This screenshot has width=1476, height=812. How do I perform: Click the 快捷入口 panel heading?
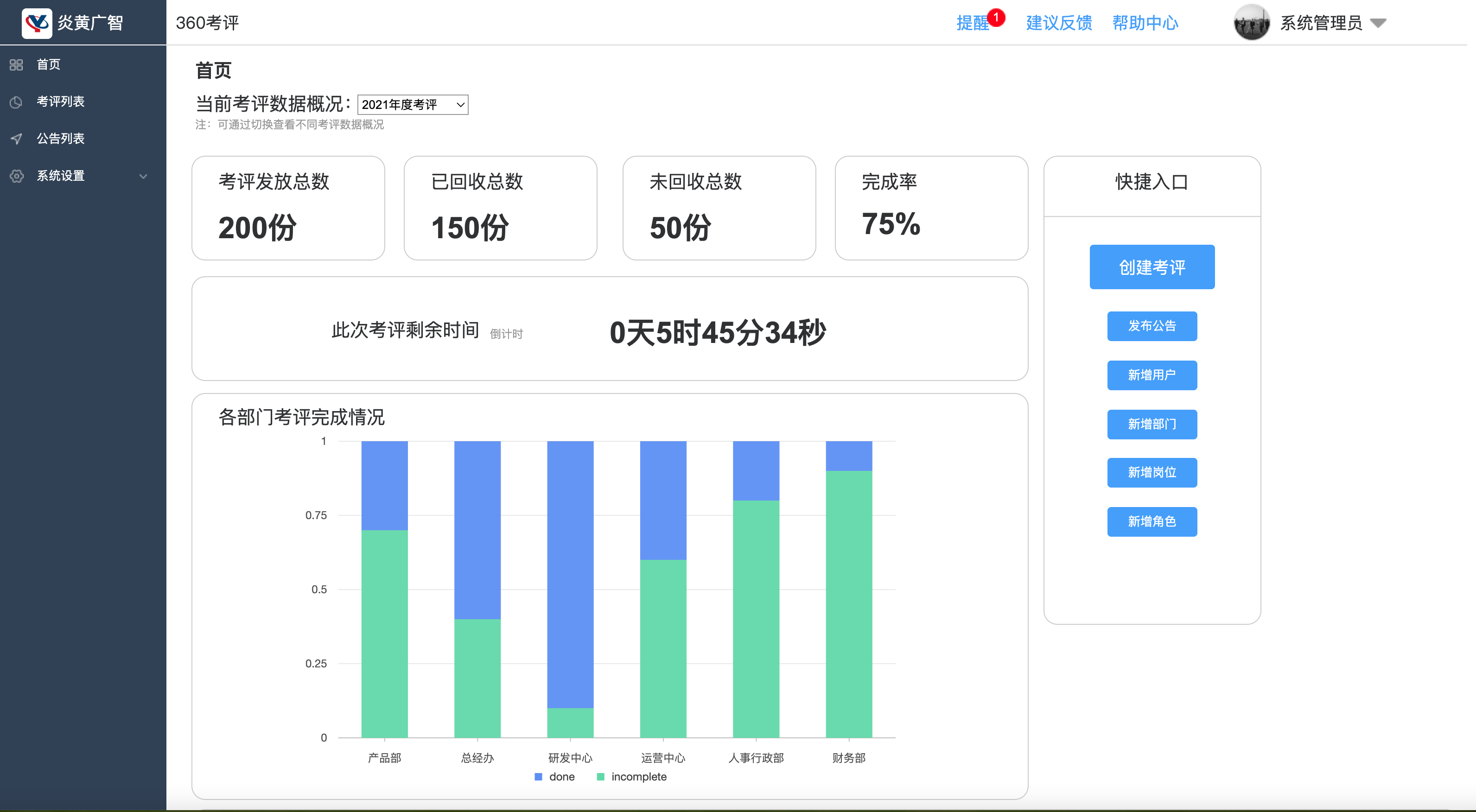[x=1152, y=182]
